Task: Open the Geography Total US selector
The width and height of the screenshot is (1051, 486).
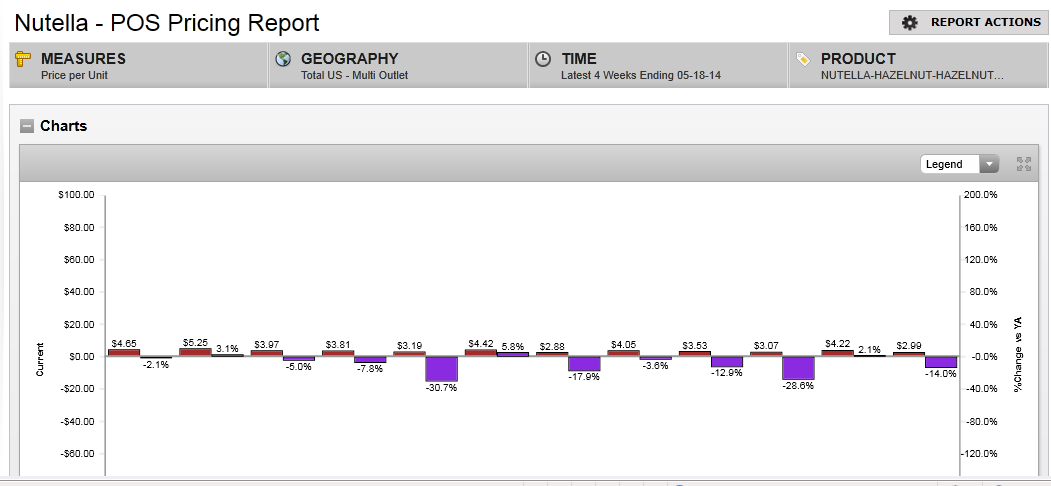Action: (399, 66)
